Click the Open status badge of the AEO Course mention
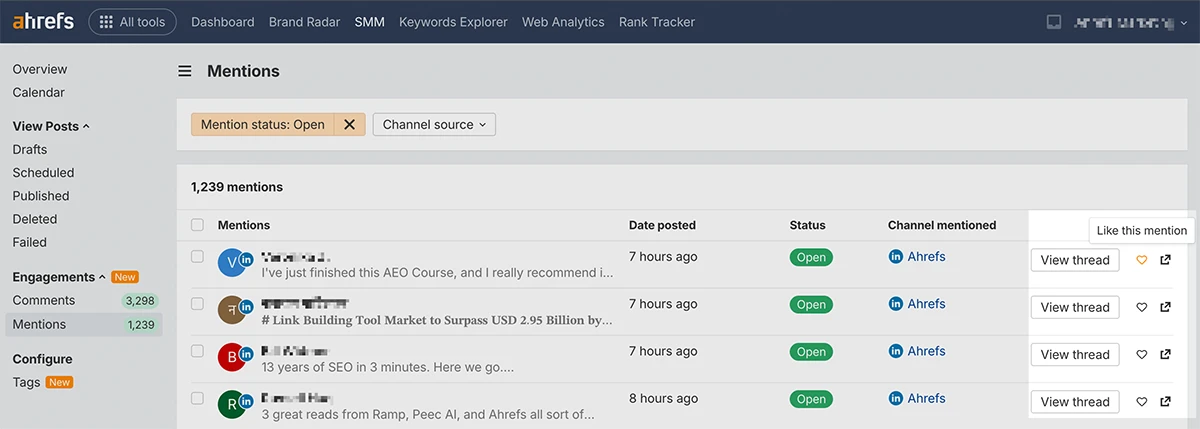 click(811, 257)
